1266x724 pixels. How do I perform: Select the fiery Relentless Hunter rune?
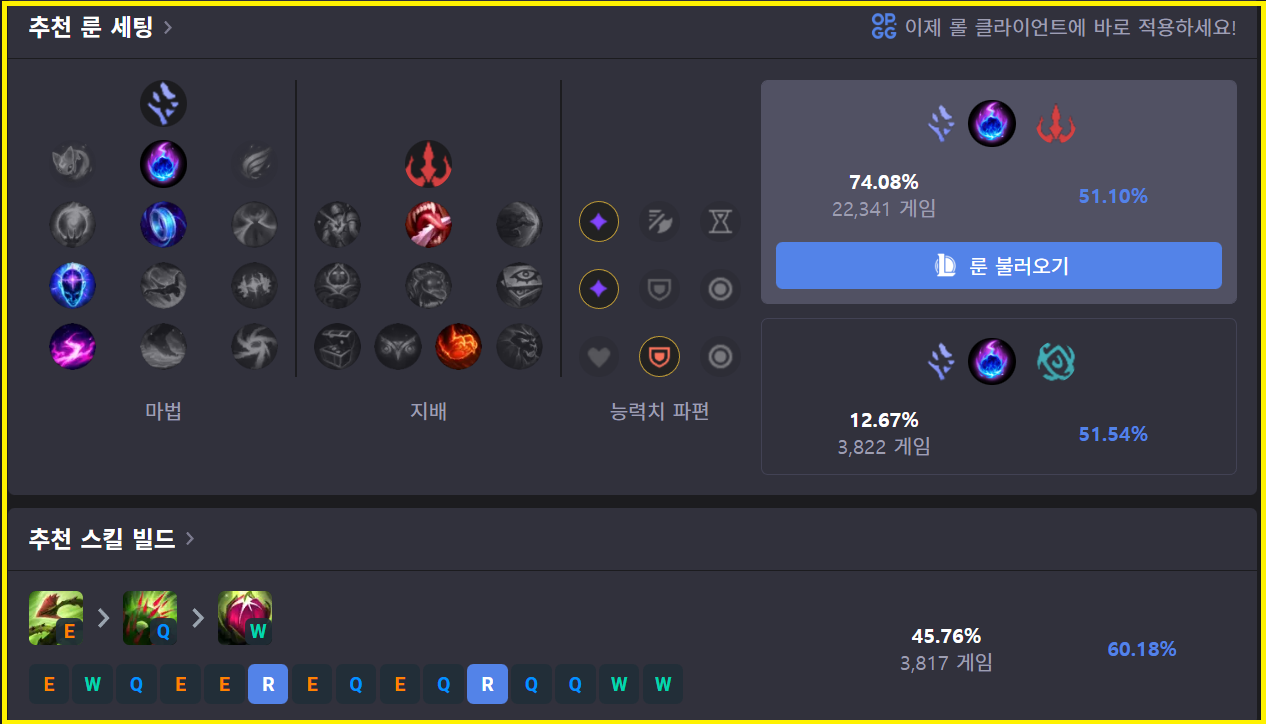coord(459,346)
